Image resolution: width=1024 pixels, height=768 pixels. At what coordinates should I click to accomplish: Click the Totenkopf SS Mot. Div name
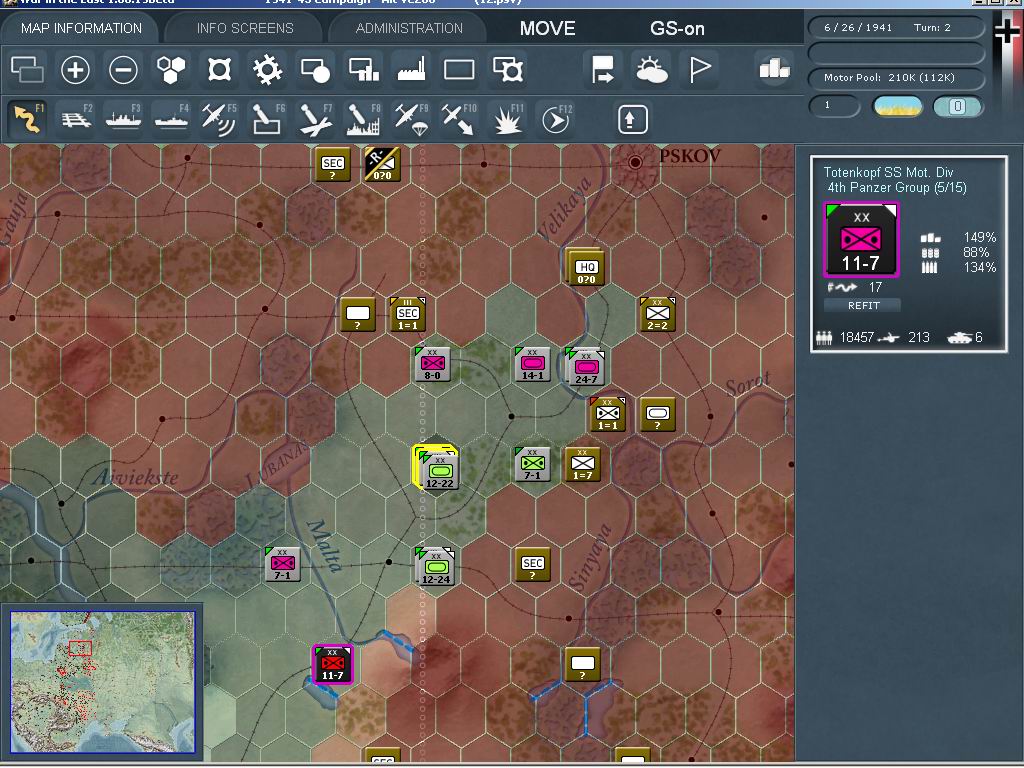888,172
